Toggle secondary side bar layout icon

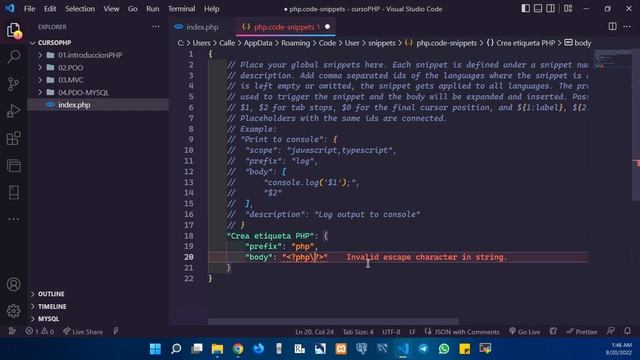pos(550,8)
